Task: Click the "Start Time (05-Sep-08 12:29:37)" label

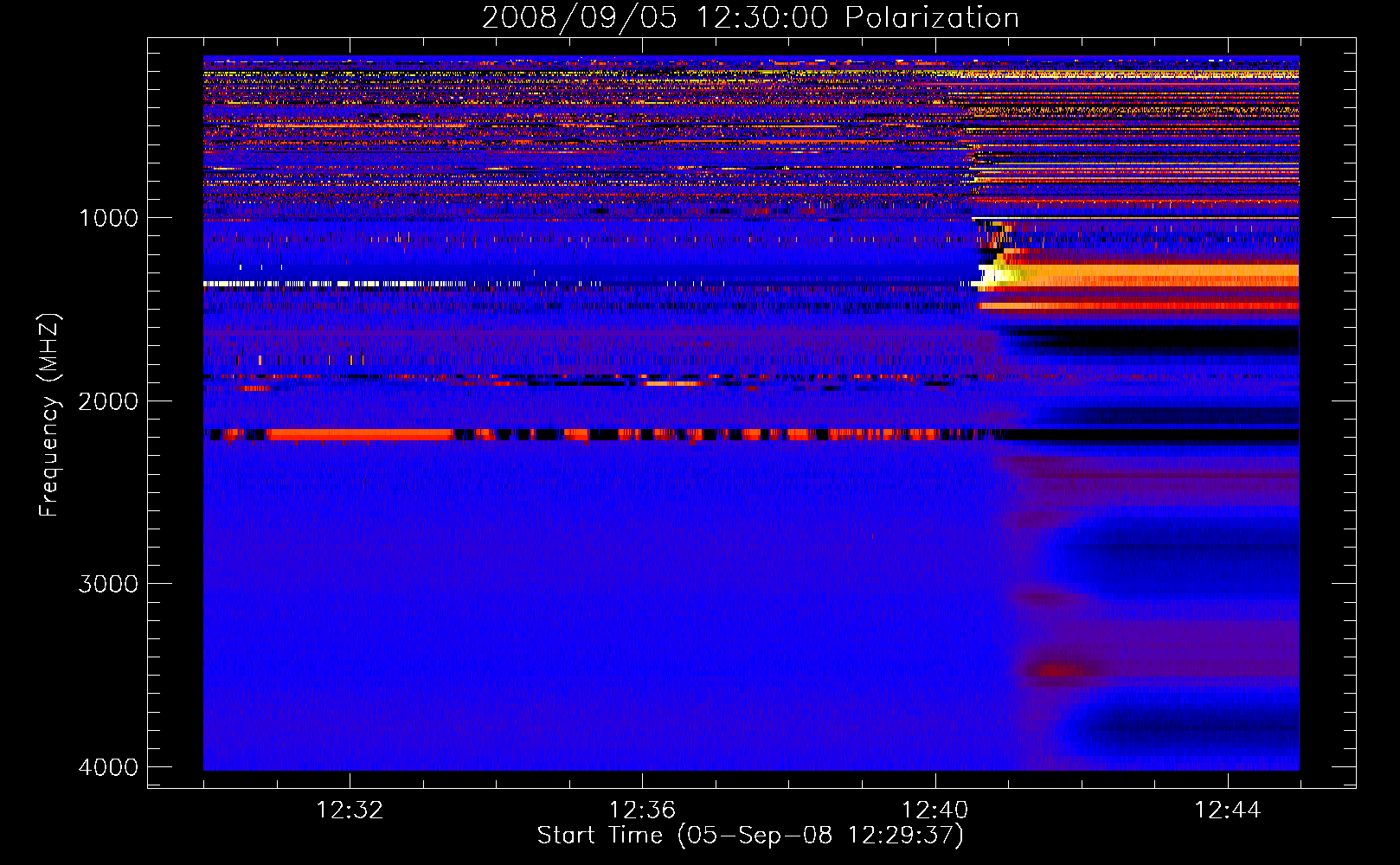Action: tap(750, 836)
